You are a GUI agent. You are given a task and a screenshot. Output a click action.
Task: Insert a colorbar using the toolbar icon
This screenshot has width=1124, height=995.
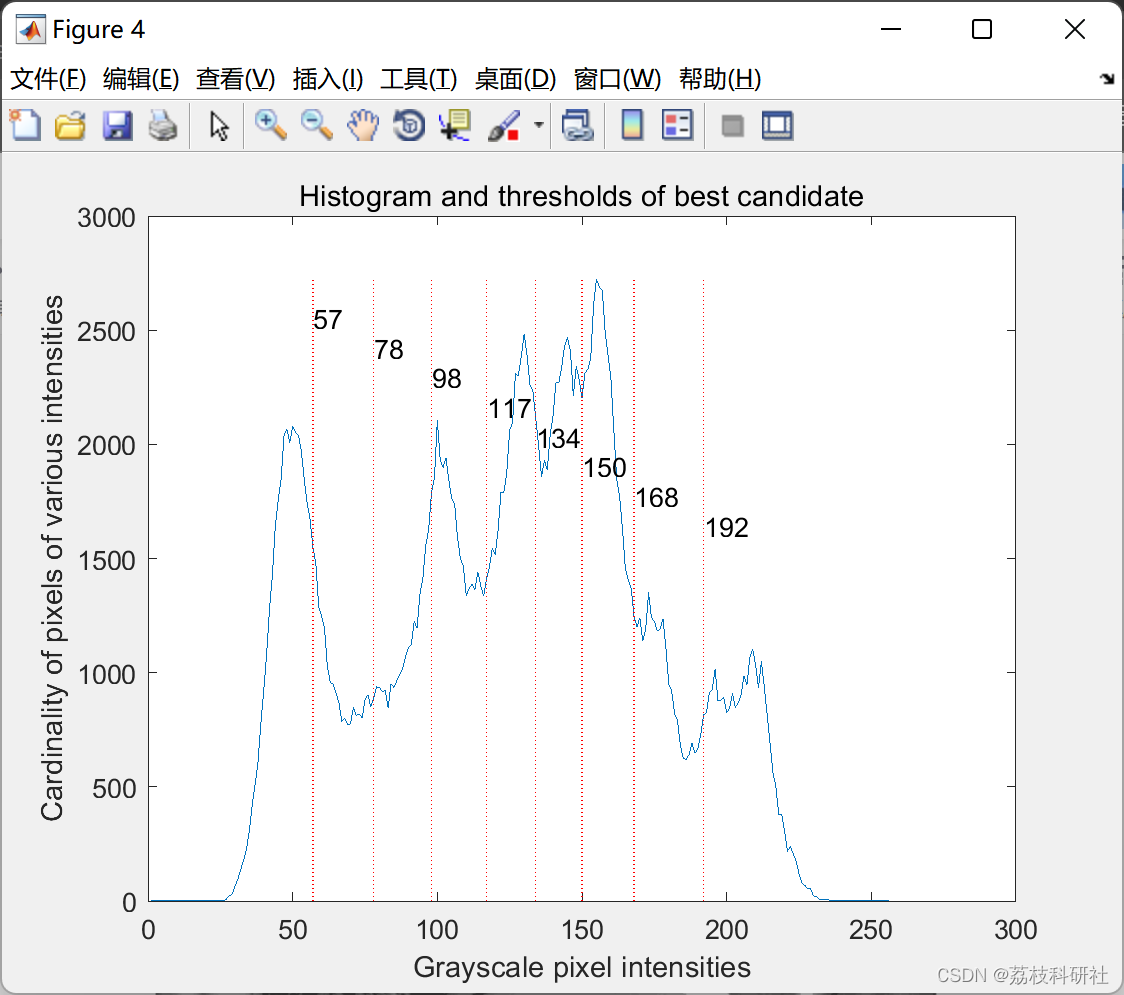click(632, 125)
